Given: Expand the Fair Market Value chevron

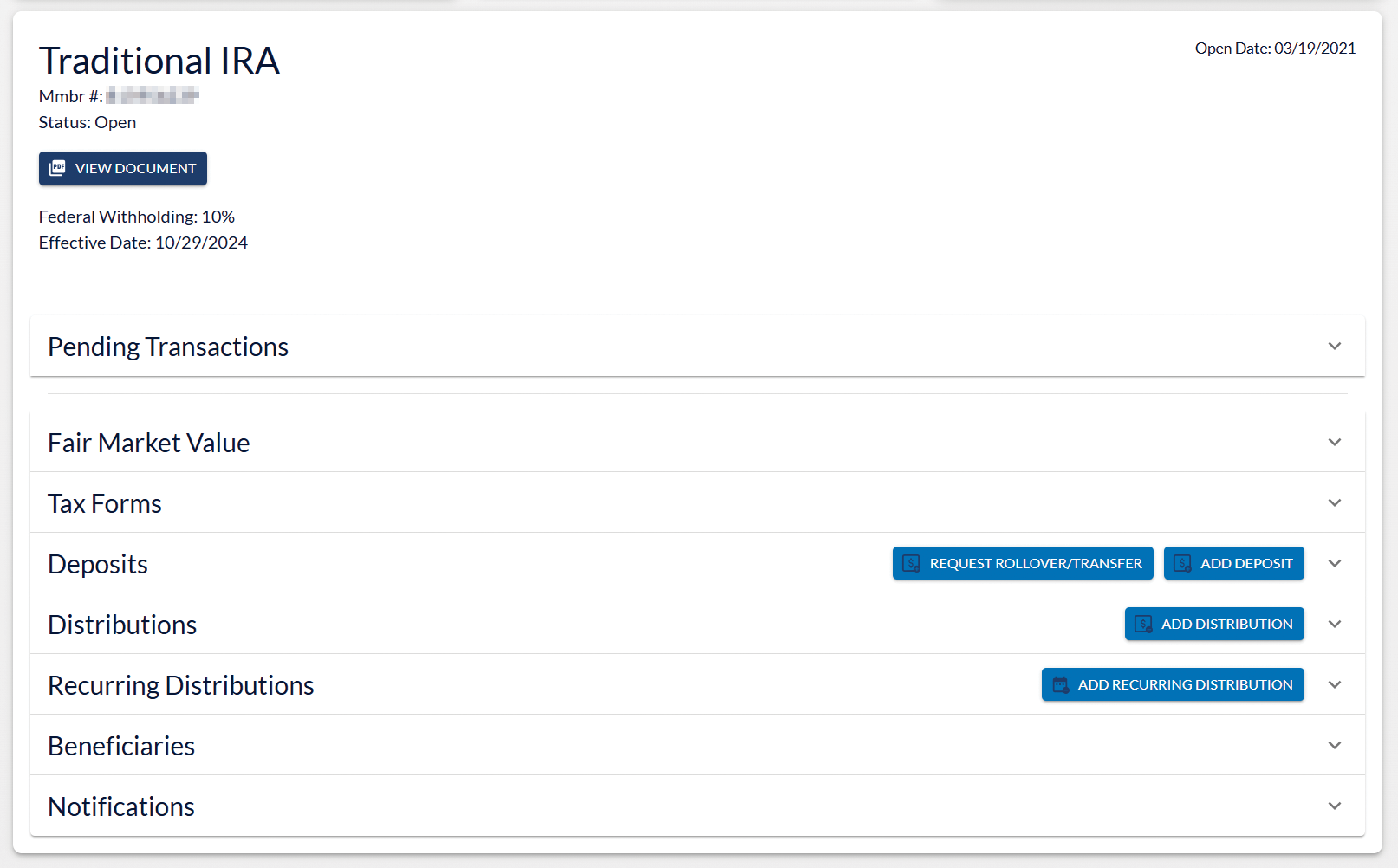Looking at the screenshot, I should pyautogui.click(x=1334, y=443).
